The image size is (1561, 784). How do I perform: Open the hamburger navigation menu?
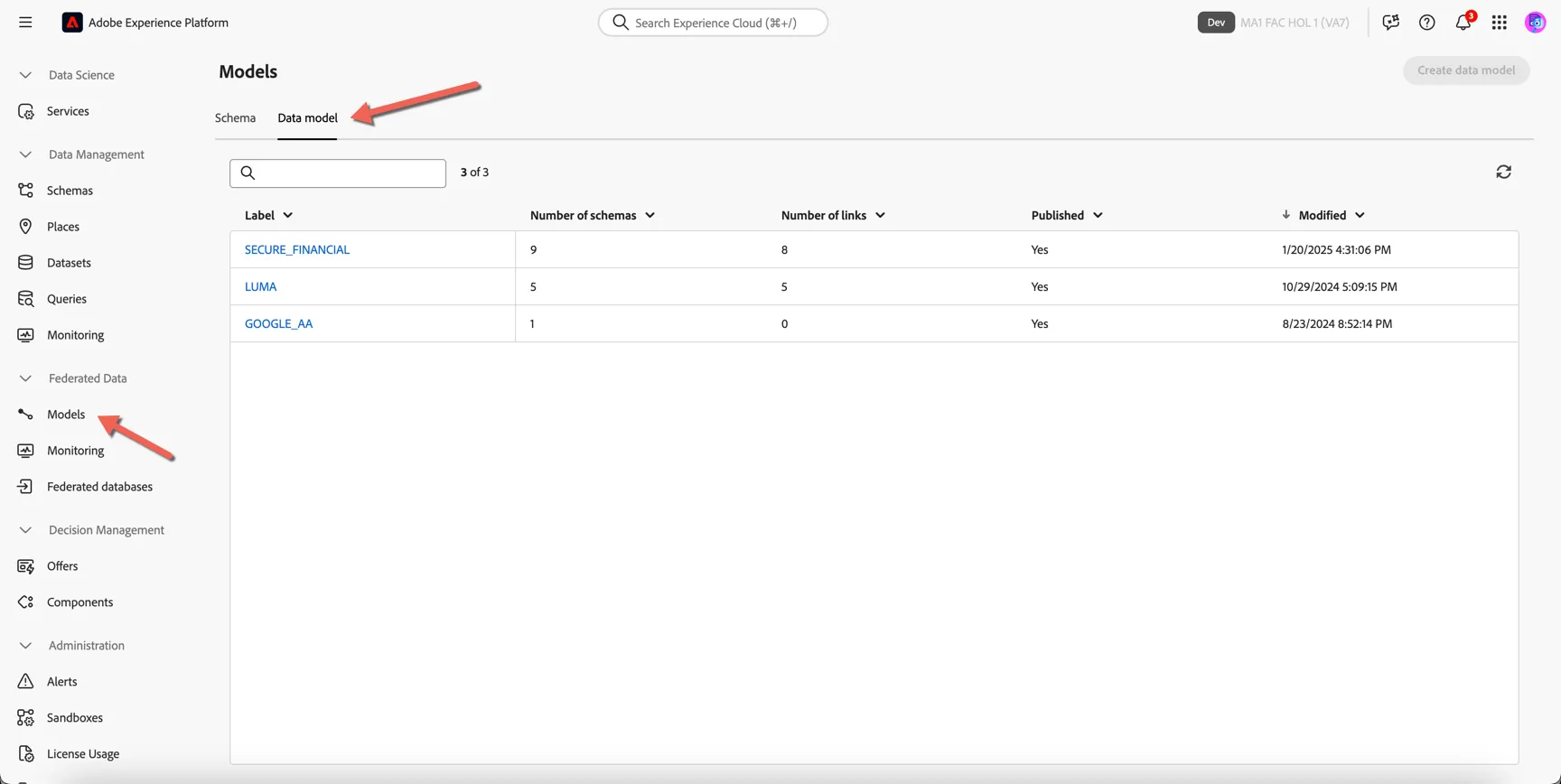coord(25,23)
